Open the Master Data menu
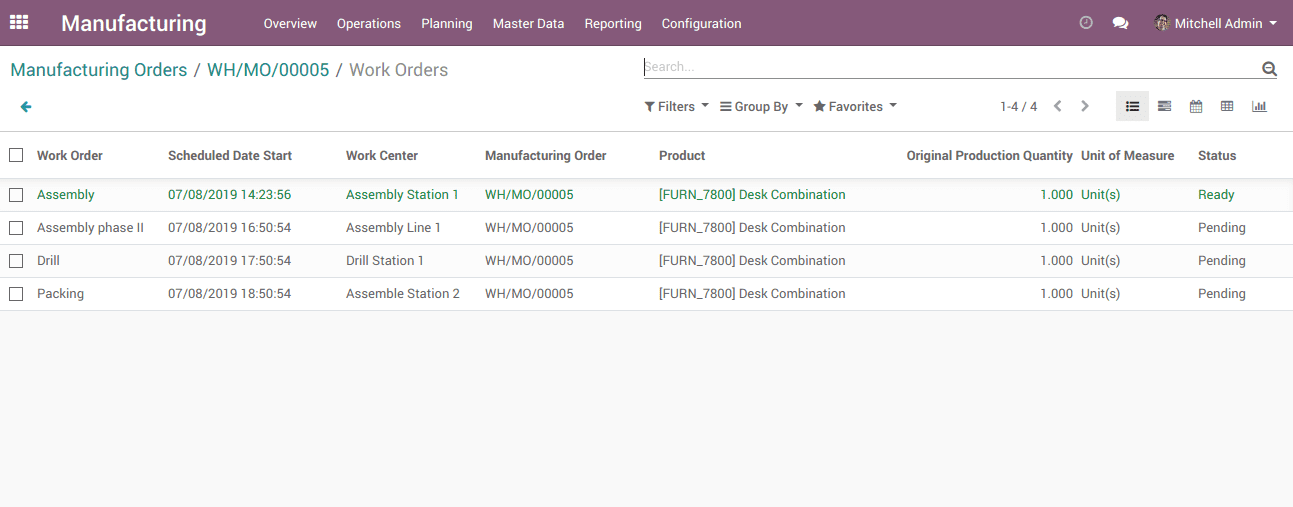The image size is (1293, 507). (x=528, y=23)
